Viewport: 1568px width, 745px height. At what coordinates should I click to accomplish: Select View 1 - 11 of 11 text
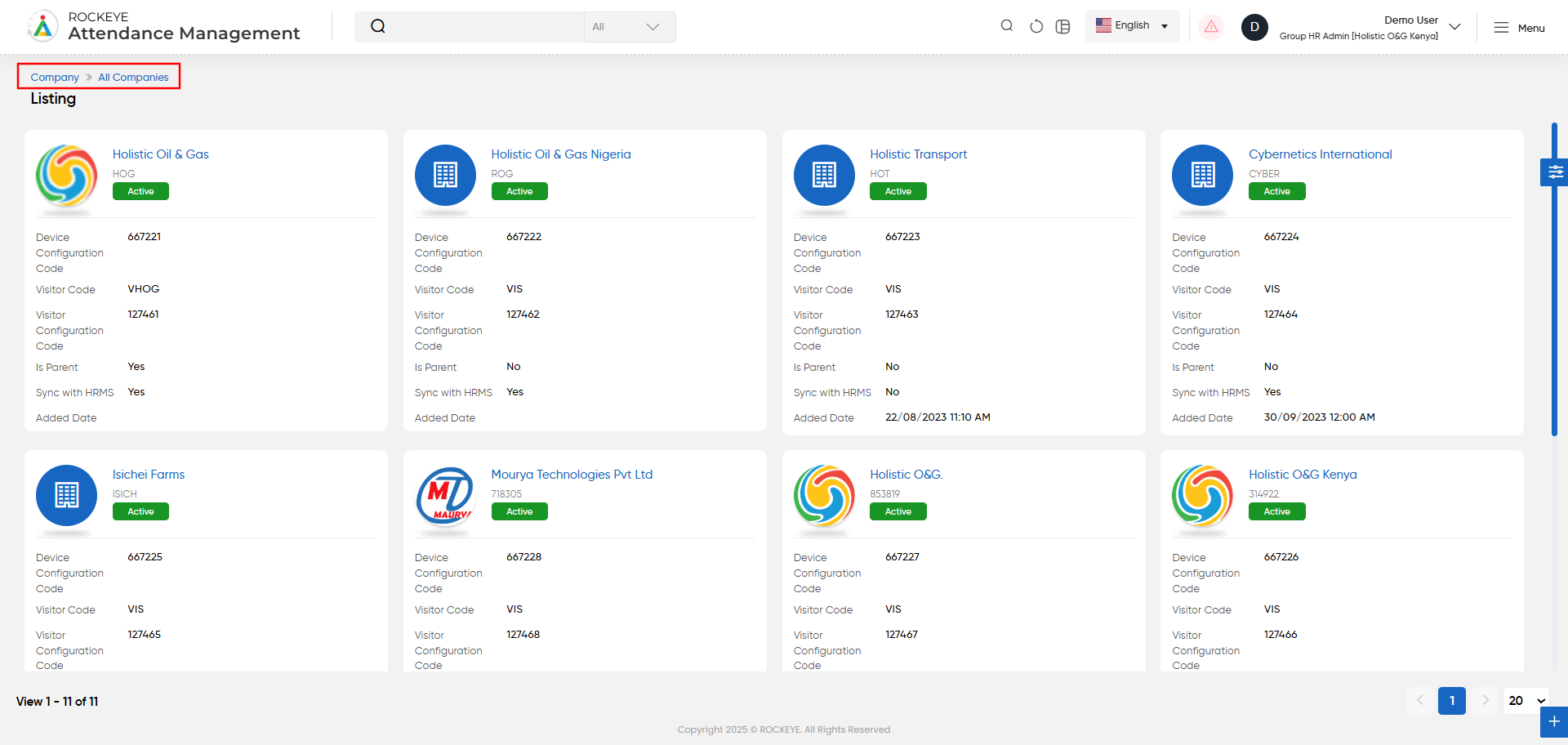57,702
